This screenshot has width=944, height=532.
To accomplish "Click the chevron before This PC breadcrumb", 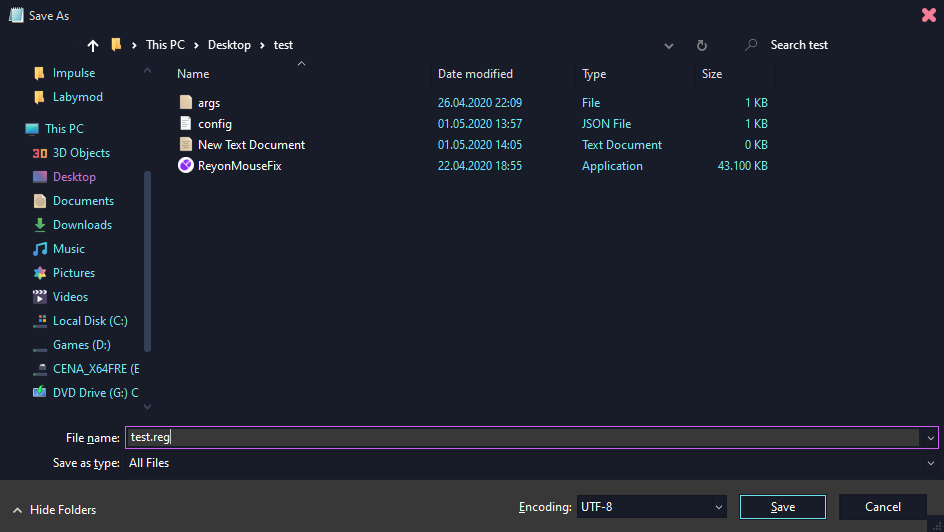I will (x=134, y=45).
